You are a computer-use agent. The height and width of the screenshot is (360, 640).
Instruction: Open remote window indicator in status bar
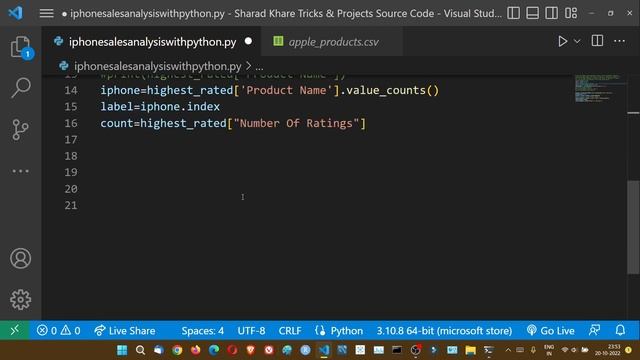(15, 330)
